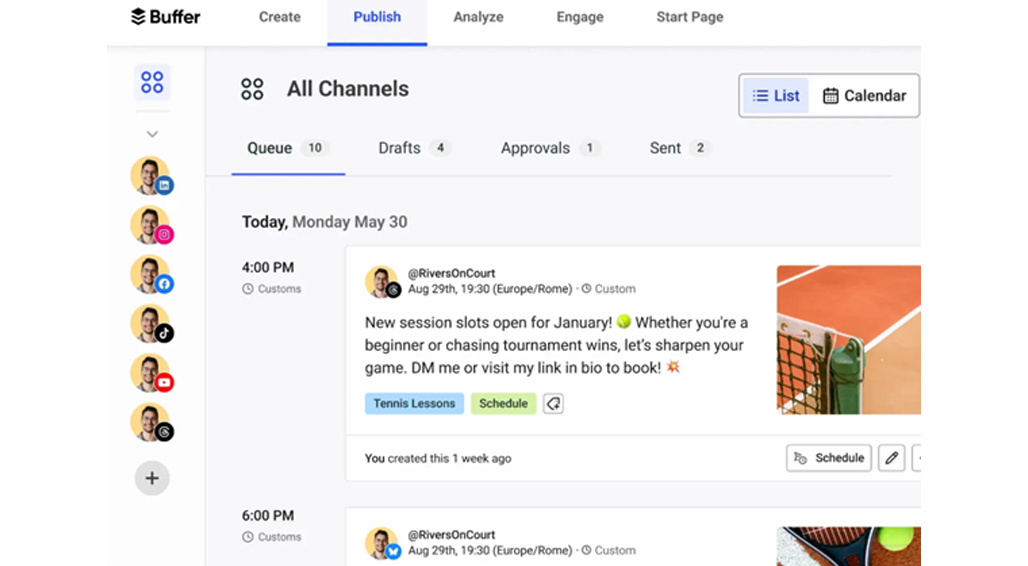This screenshot has width=1028, height=566.
Task: Open the Sent tab
Action: (x=680, y=148)
